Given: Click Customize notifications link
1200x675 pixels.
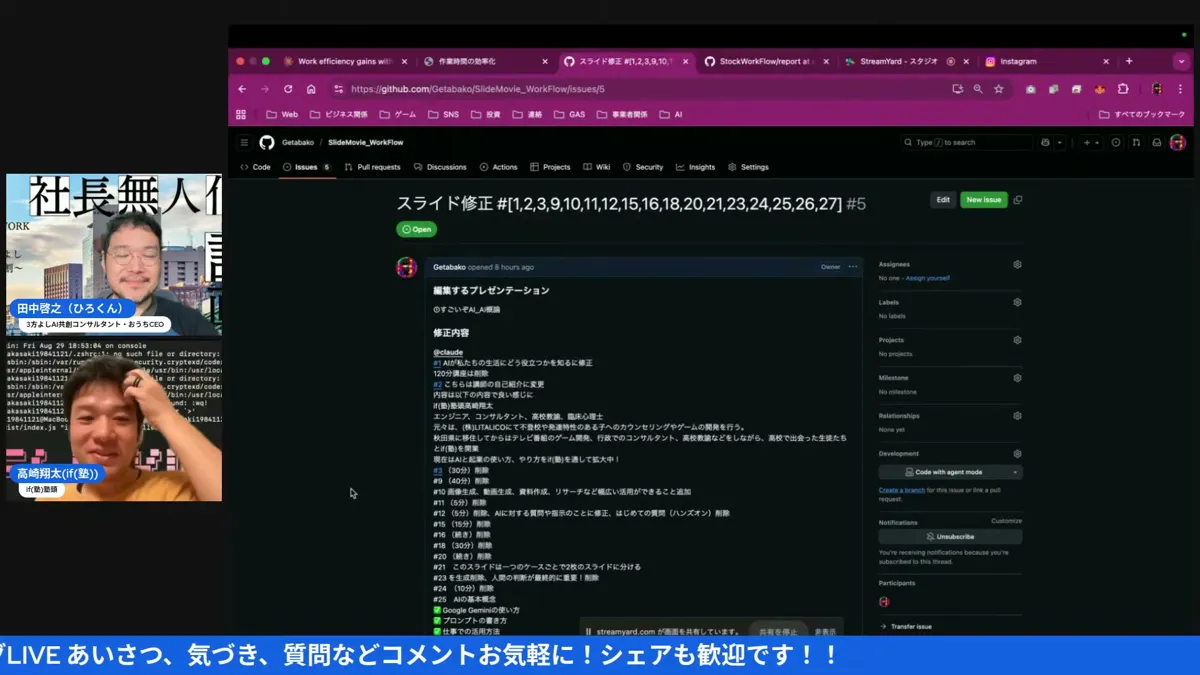Looking at the screenshot, I should pyautogui.click(x=1006, y=521).
